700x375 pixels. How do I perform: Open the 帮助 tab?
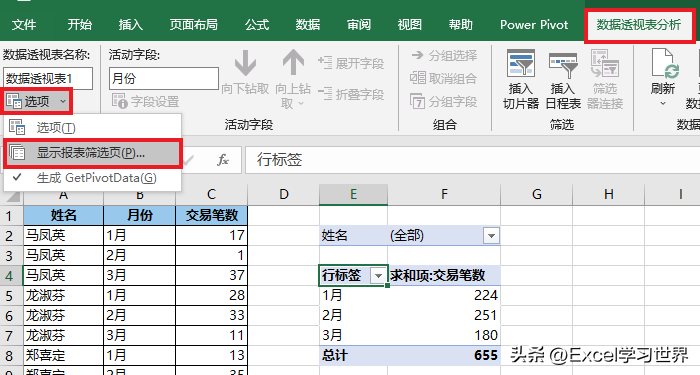[x=460, y=24]
